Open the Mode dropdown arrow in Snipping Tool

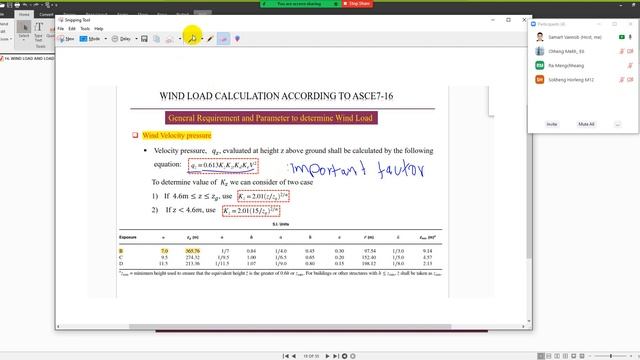coord(106,39)
